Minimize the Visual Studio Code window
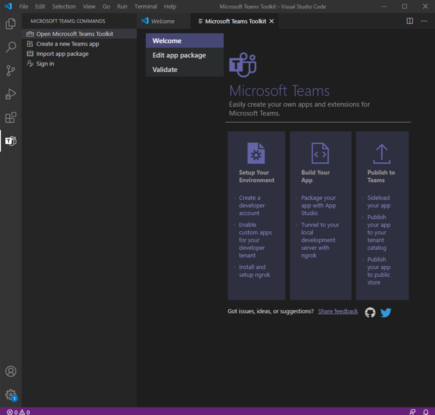The width and height of the screenshot is (435, 415). [384, 6]
